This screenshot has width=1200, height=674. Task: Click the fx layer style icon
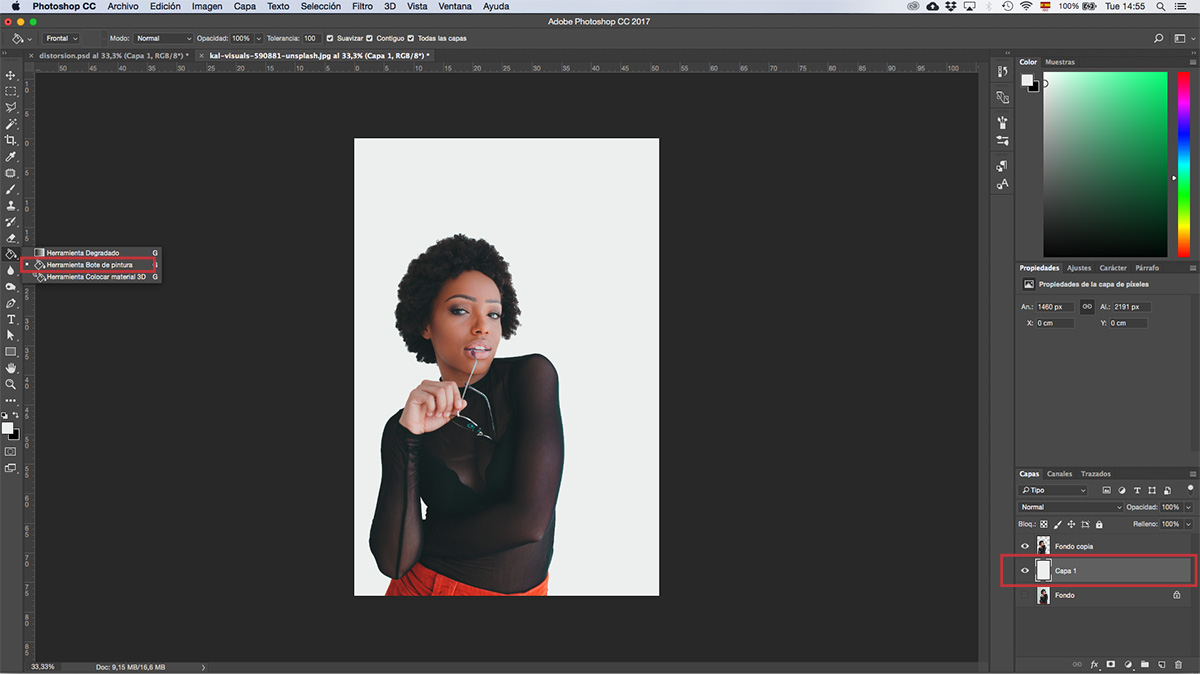[1094, 664]
